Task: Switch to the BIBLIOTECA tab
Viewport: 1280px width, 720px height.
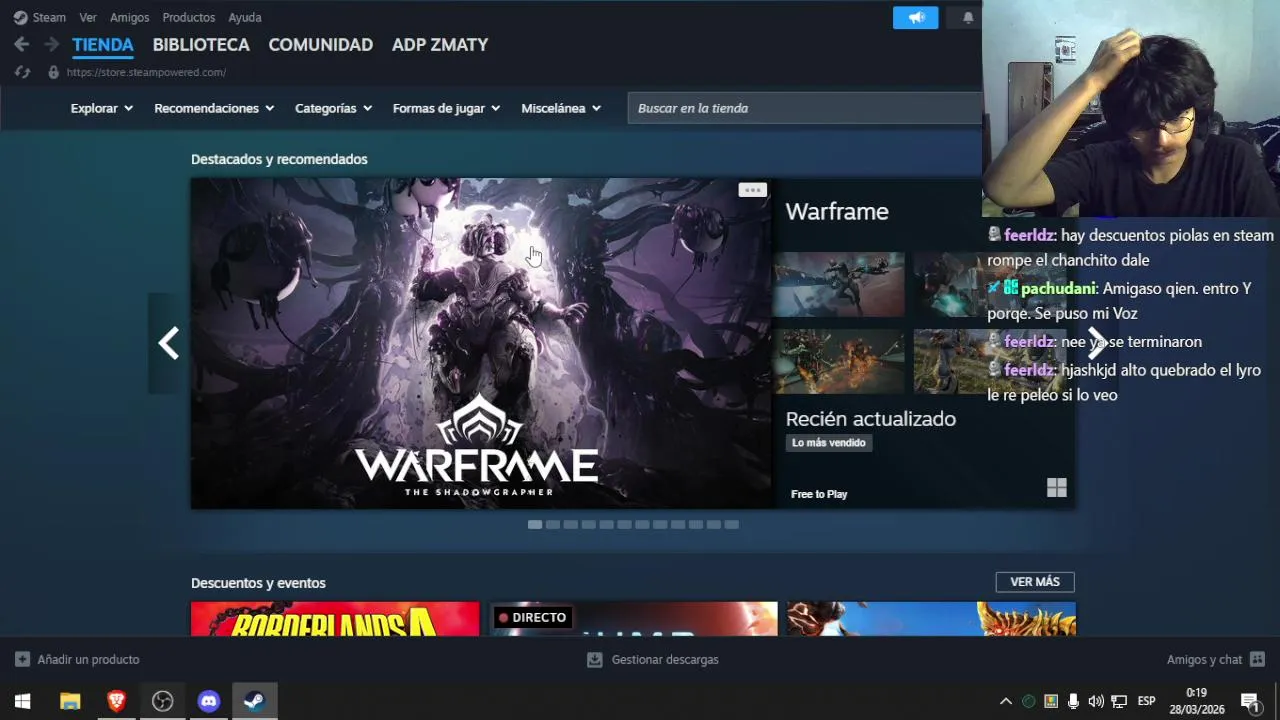Action: 201,45
